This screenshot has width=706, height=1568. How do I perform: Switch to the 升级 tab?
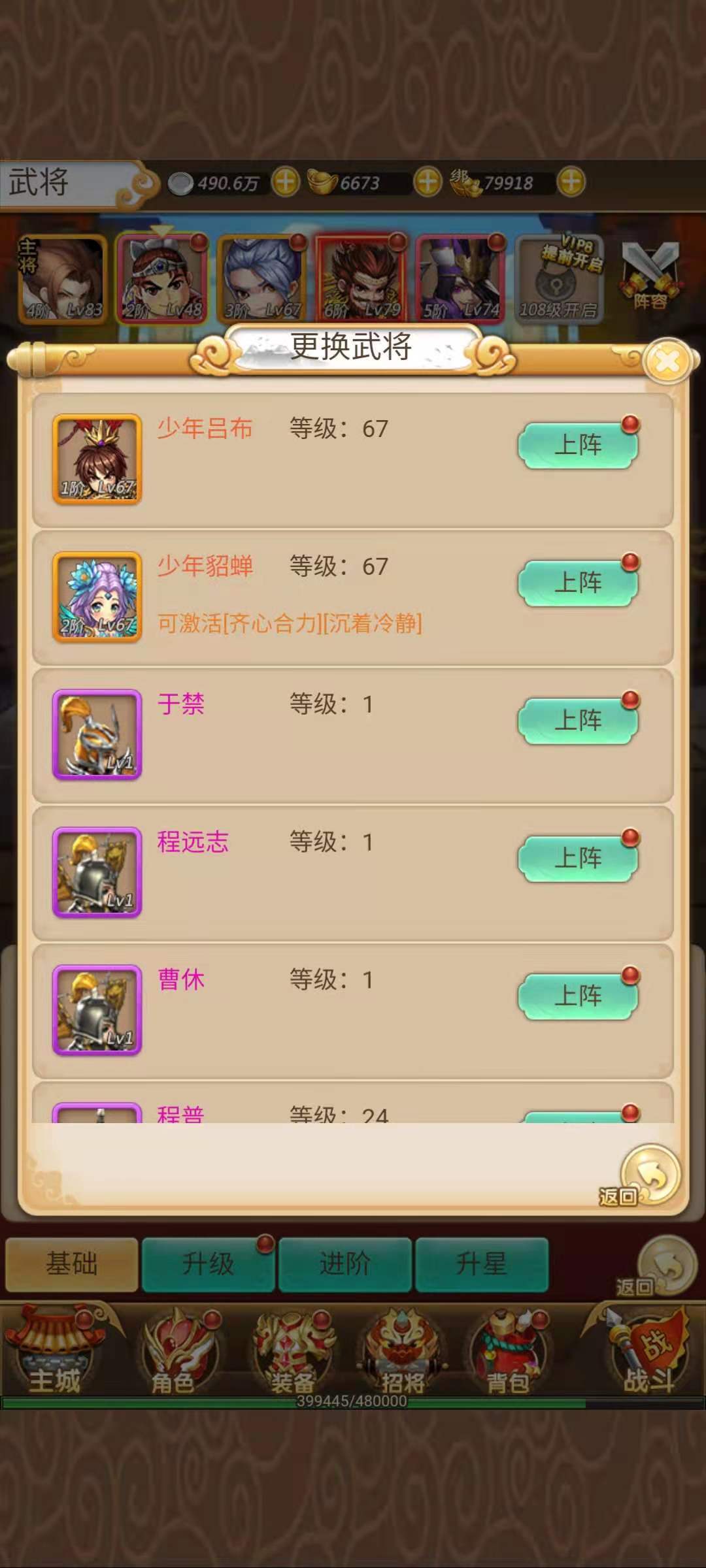pos(209,1264)
